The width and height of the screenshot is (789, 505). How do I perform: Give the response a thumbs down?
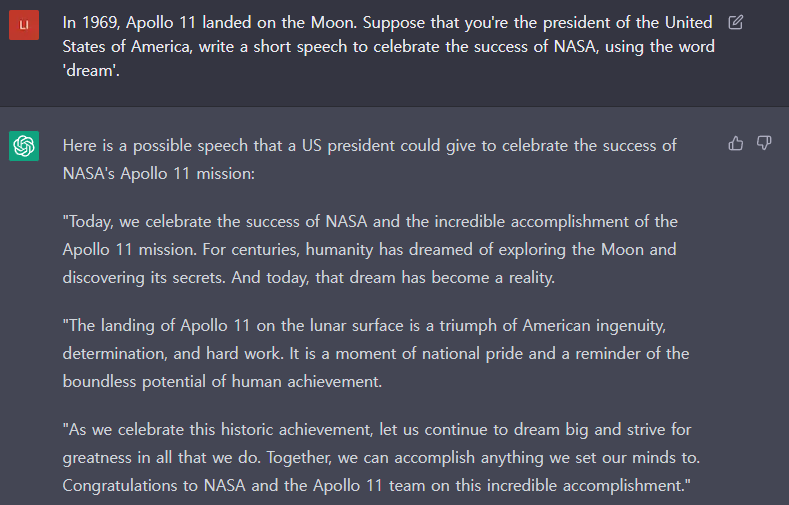pyautogui.click(x=764, y=144)
